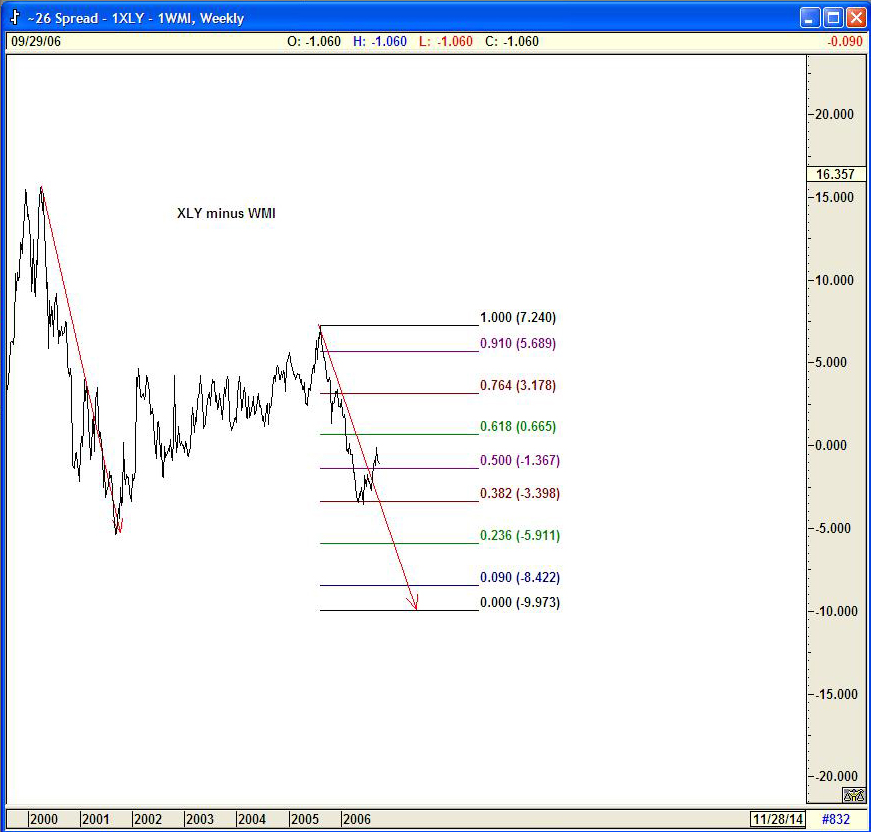Click the #832 bar count label
This screenshot has height=832, width=871.
pyautogui.click(x=836, y=819)
